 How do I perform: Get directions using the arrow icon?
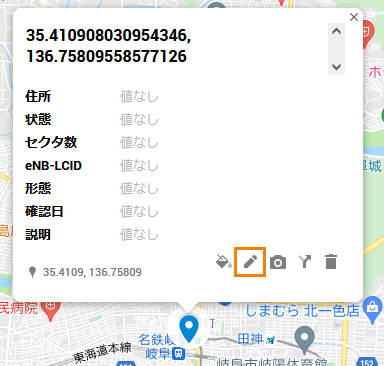[305, 262]
